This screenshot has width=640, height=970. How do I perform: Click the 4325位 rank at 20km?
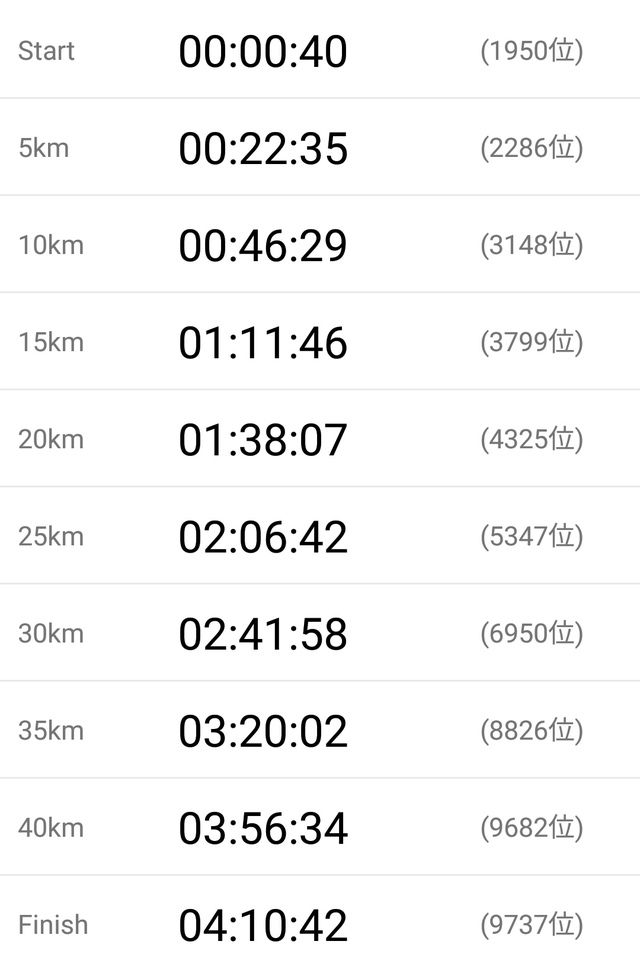coord(532,440)
